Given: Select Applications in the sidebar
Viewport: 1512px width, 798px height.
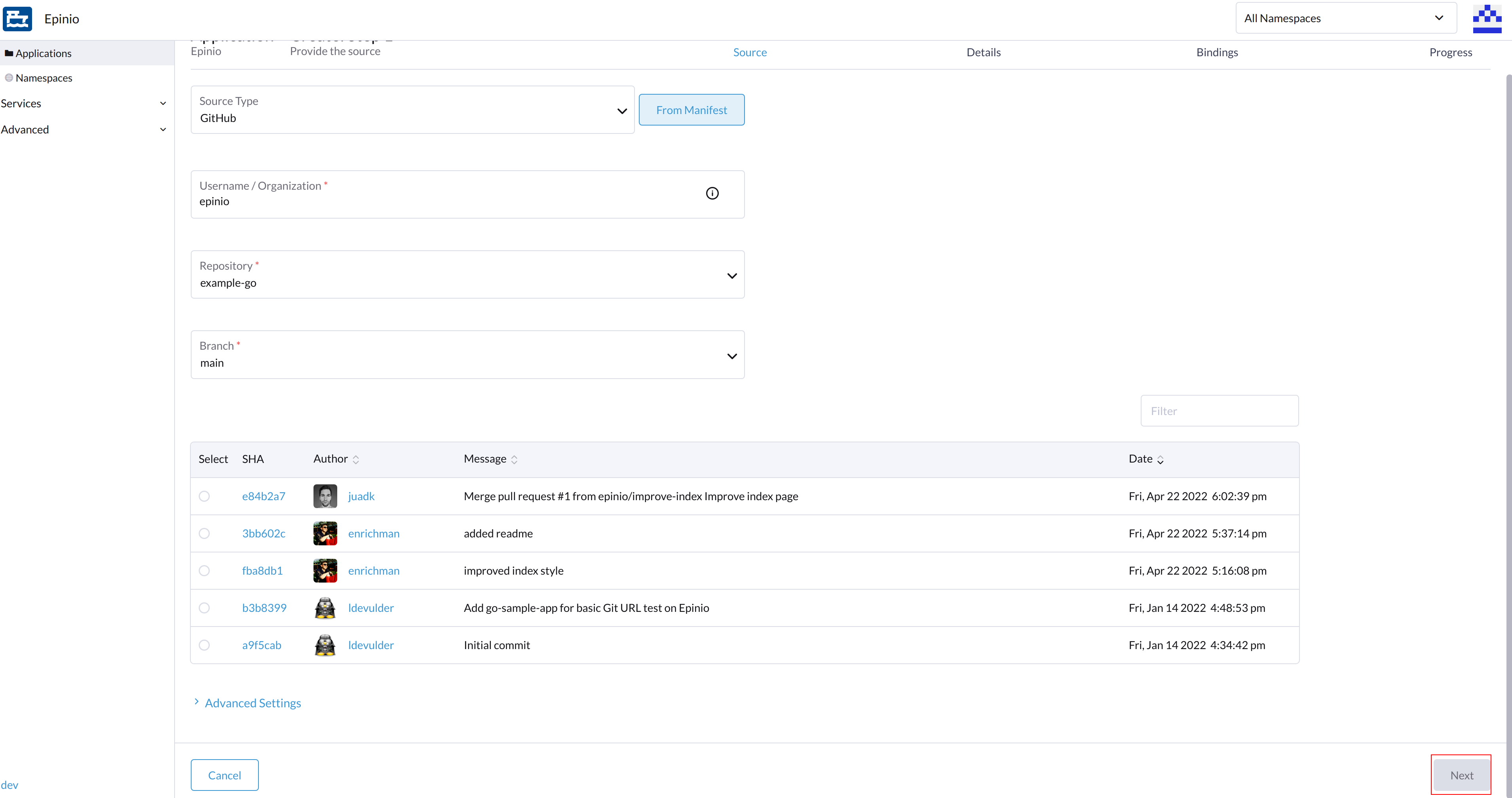Looking at the screenshot, I should pos(44,53).
